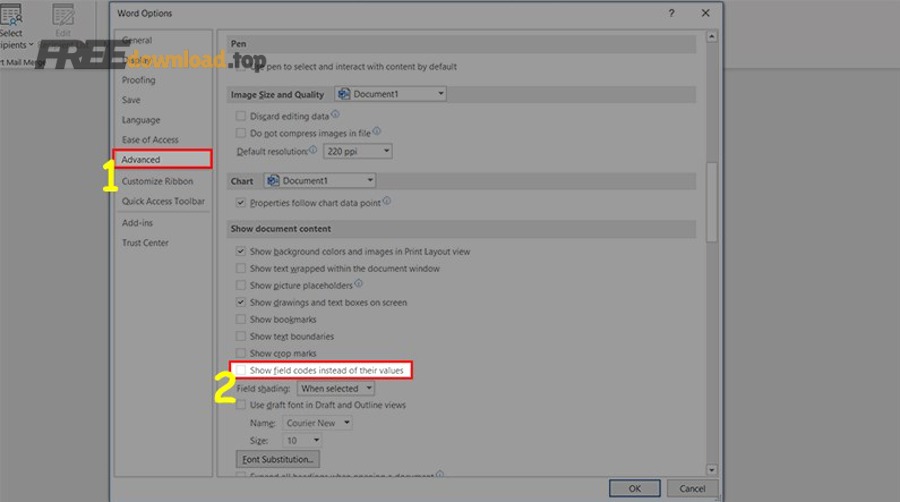This screenshot has width=900, height=502.
Task: Click scrollbar up arrow in options pane
Action: pos(712,36)
